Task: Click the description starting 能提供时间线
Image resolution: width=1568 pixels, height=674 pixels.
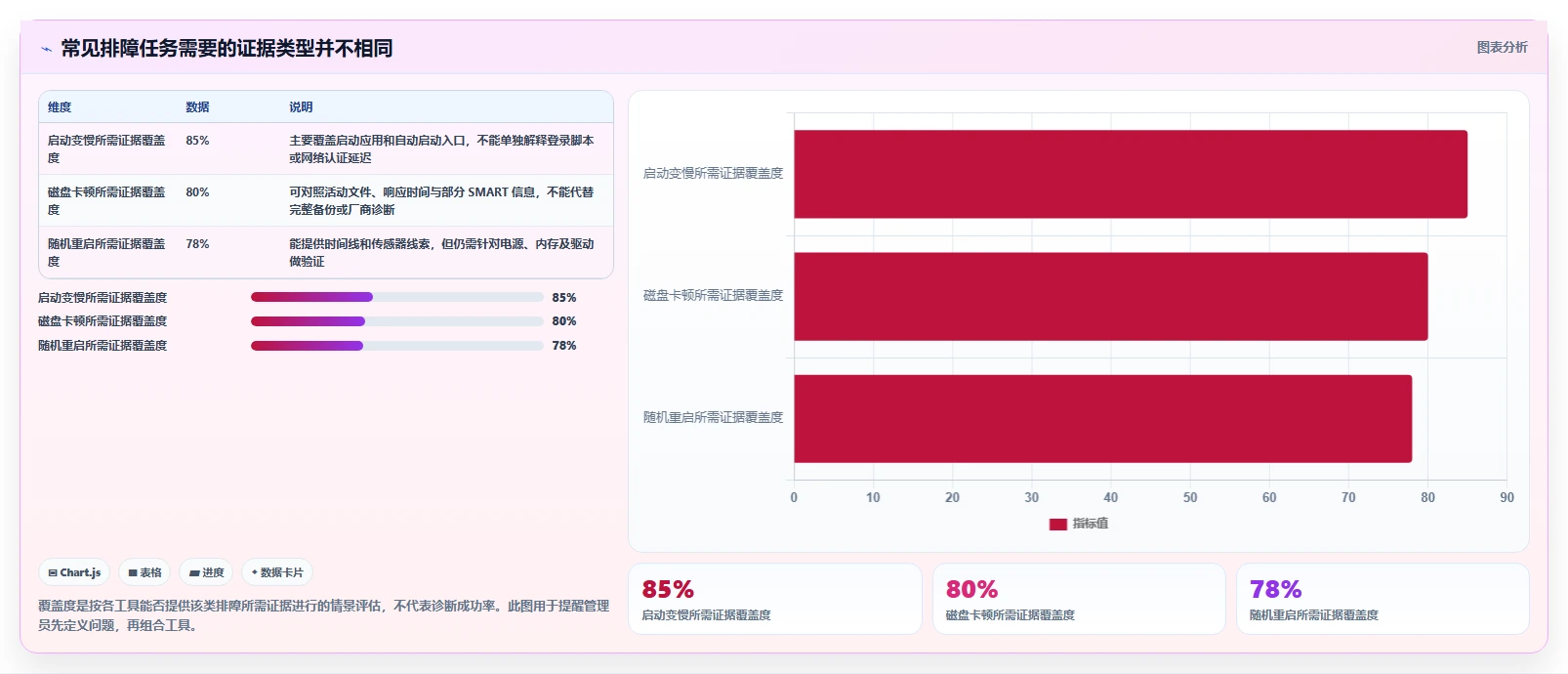Action: (441, 252)
